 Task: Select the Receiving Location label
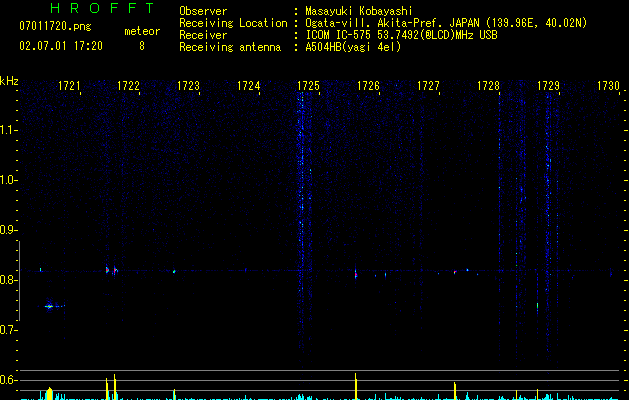tap(233, 23)
